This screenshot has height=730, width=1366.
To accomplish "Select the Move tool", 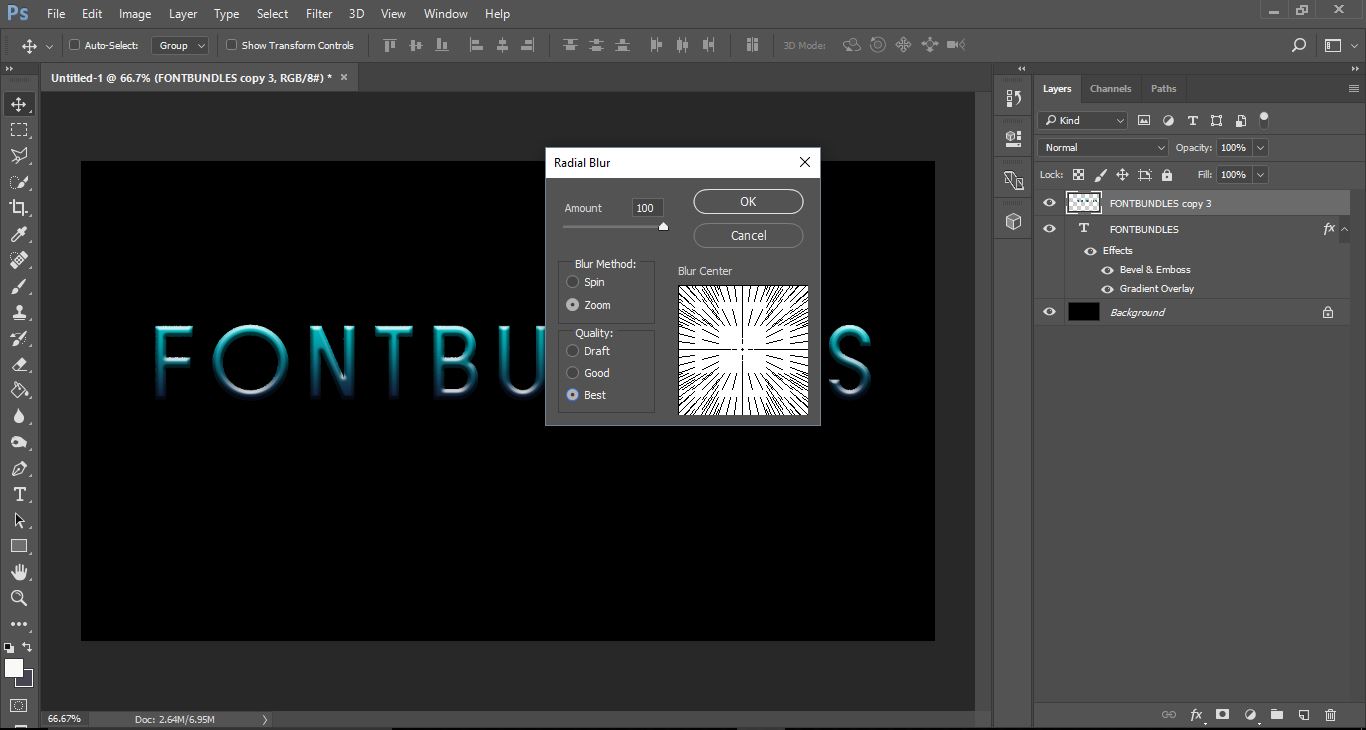I will [19, 104].
